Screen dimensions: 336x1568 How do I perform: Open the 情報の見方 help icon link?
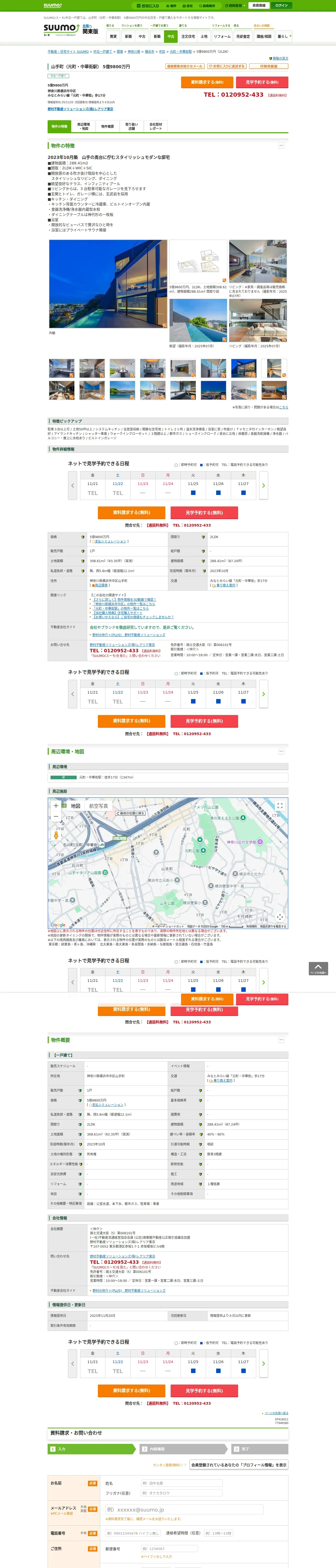tap(279, 59)
